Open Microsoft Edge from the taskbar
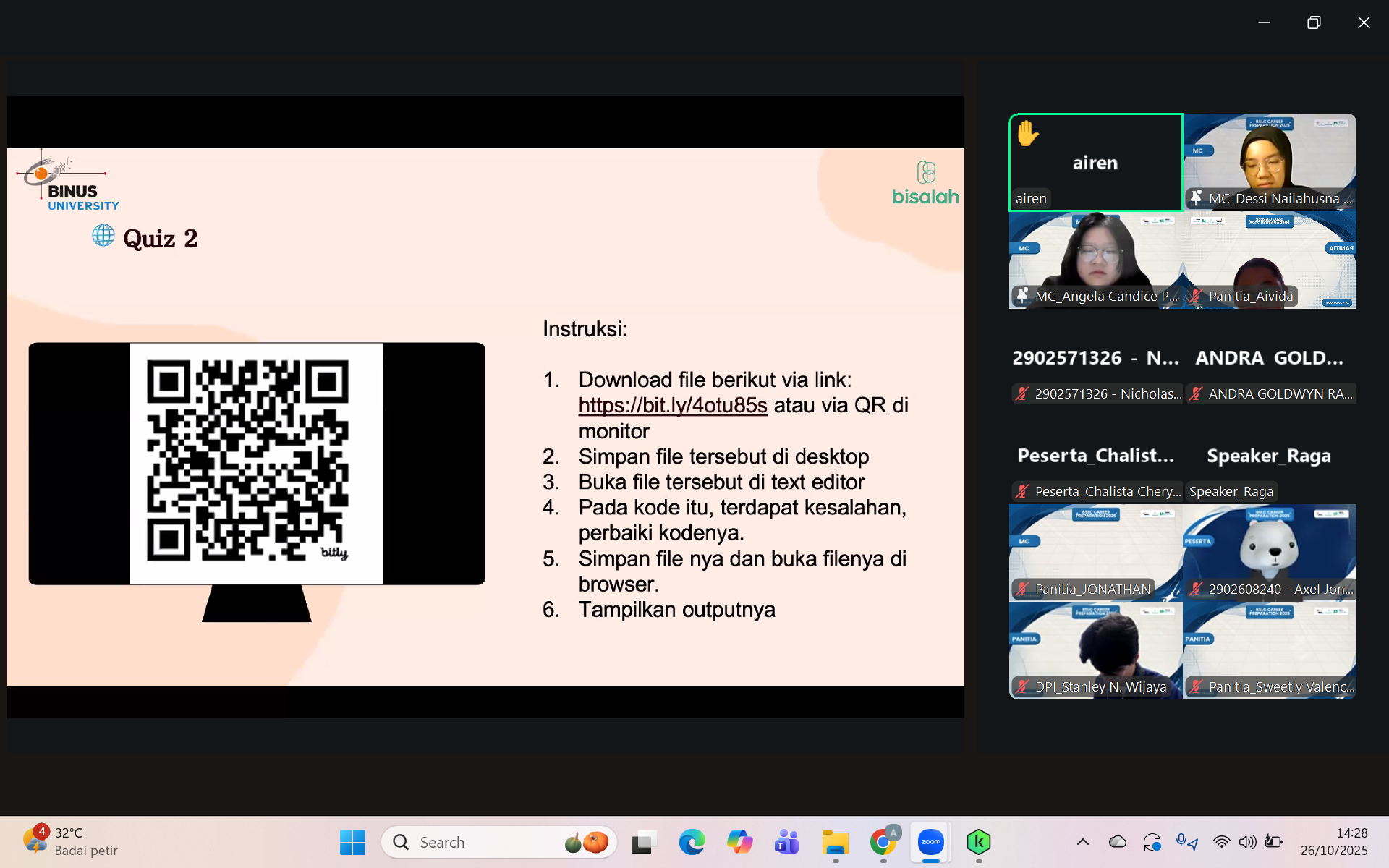 pyautogui.click(x=692, y=842)
